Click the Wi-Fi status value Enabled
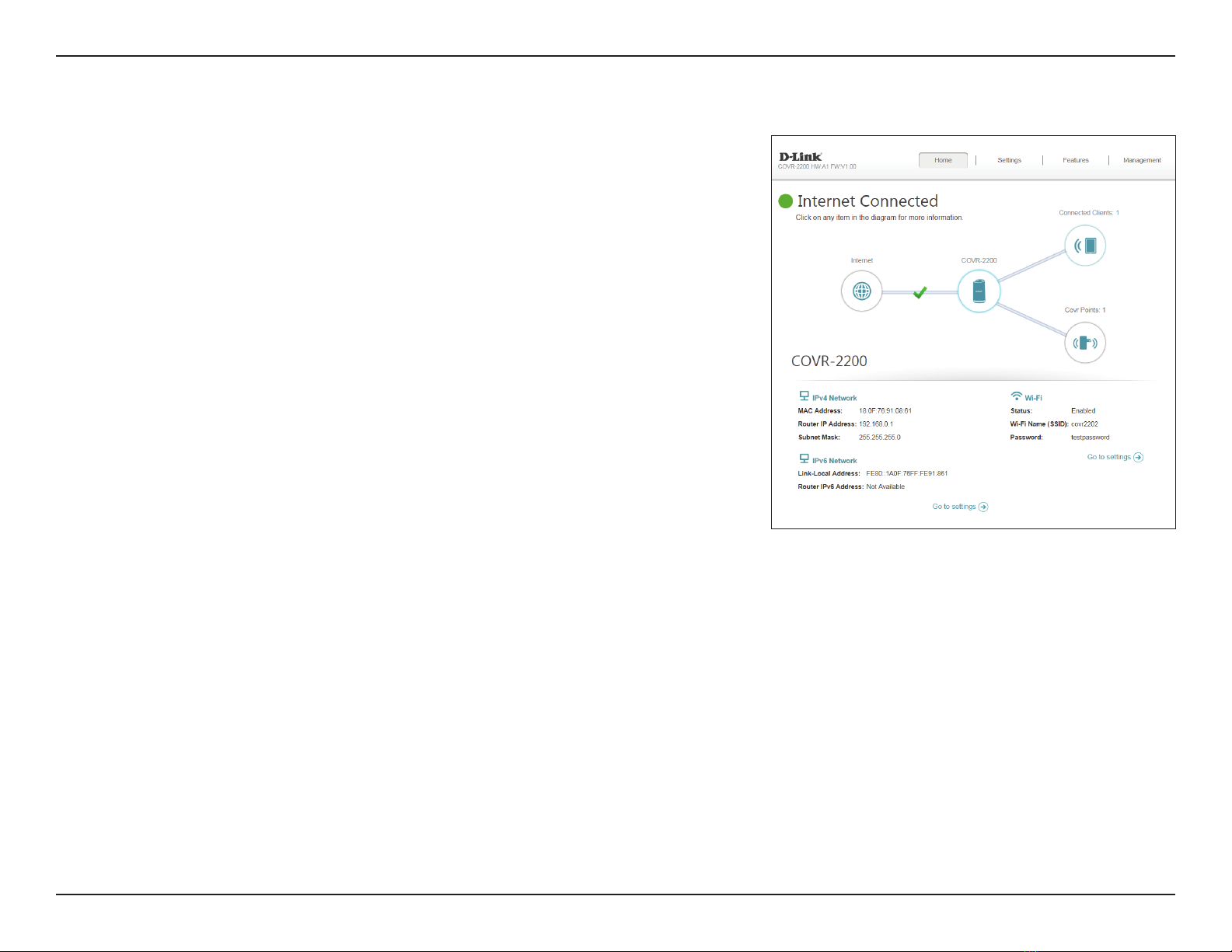Screen dimensions: 1232x952 (1083, 411)
